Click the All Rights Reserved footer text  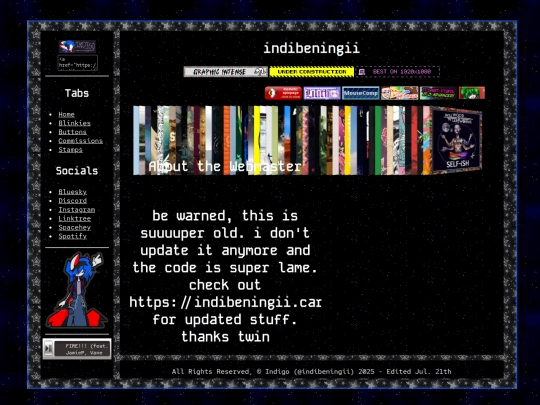coord(312,372)
